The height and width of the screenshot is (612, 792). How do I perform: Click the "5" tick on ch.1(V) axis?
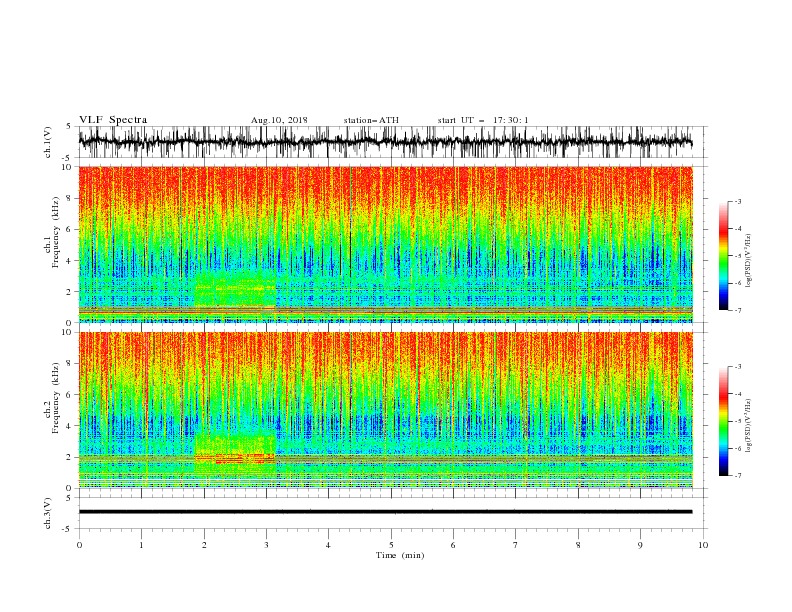coord(69,127)
